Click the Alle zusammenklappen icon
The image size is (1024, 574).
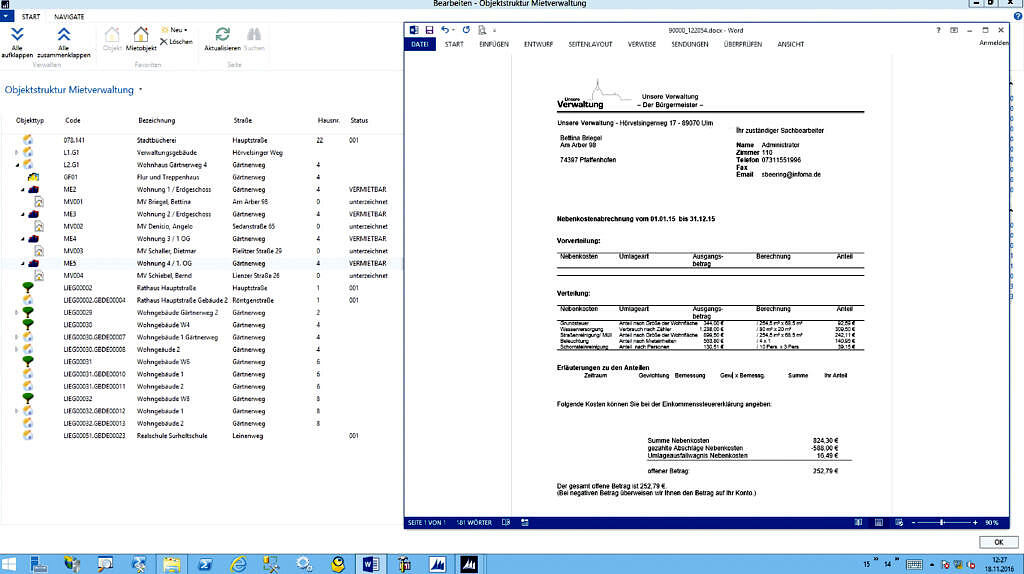pos(64,34)
